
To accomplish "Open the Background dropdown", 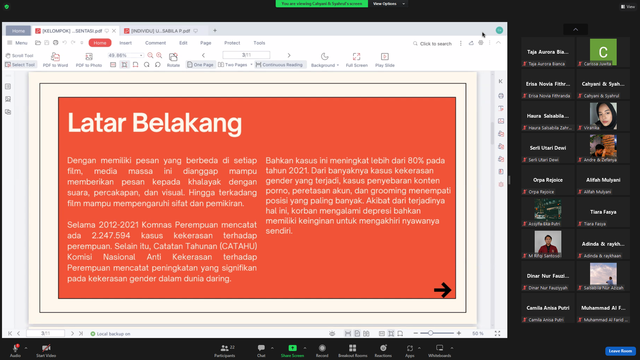I will pos(324,60).
